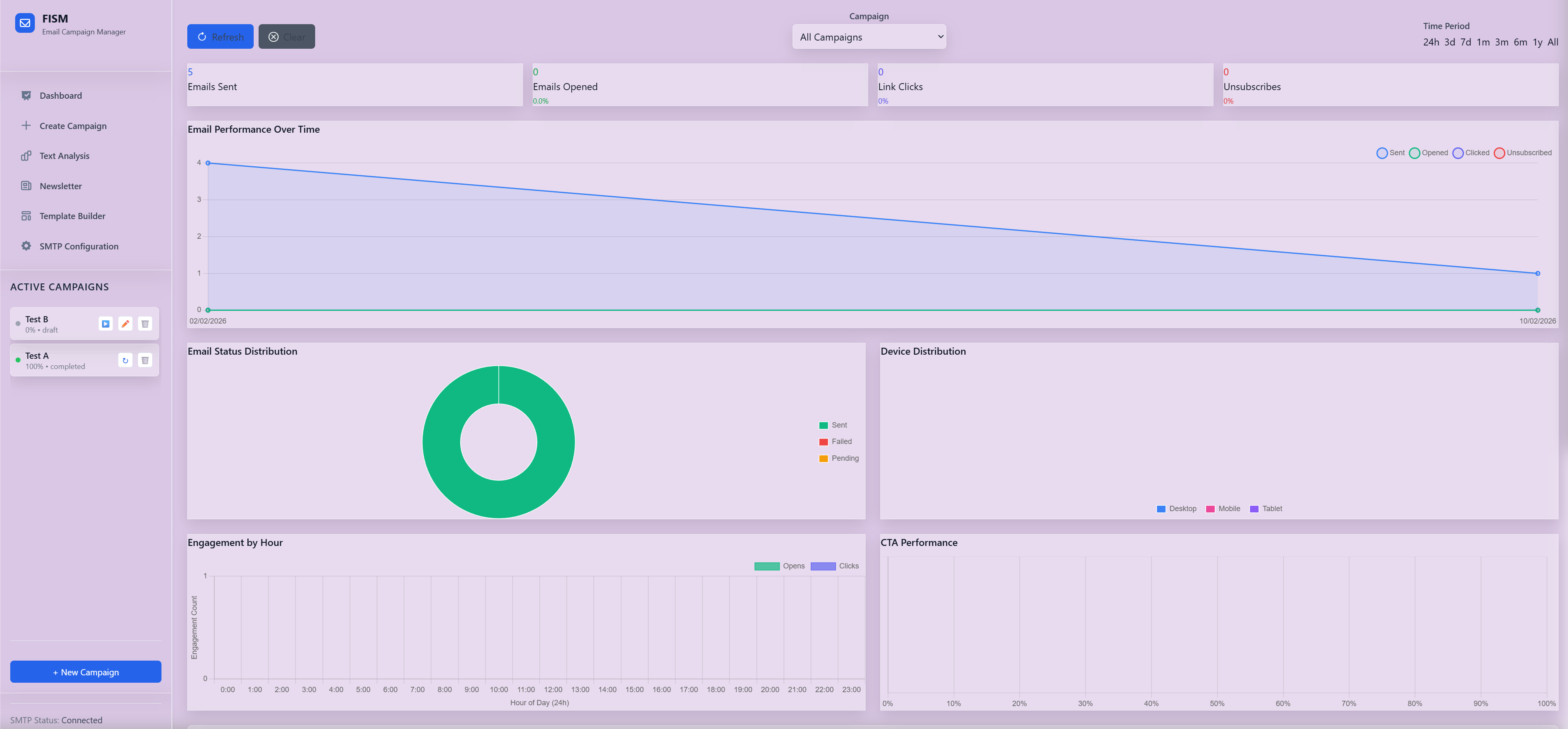Launch the Test B campaign via play icon

coord(105,323)
